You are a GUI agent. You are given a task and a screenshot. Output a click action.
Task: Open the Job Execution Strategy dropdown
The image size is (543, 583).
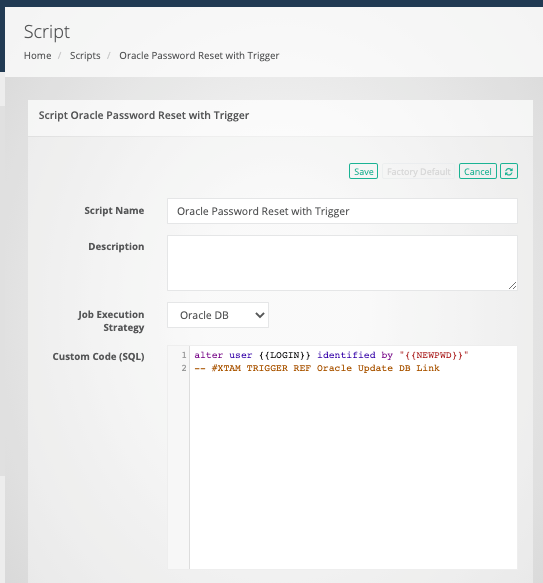218,315
